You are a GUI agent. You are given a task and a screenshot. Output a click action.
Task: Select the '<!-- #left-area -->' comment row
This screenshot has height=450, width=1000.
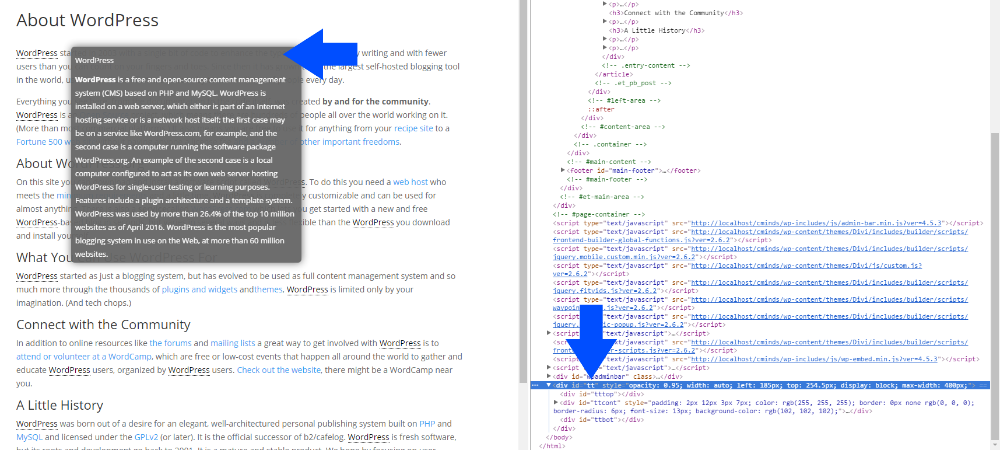[x=624, y=101]
